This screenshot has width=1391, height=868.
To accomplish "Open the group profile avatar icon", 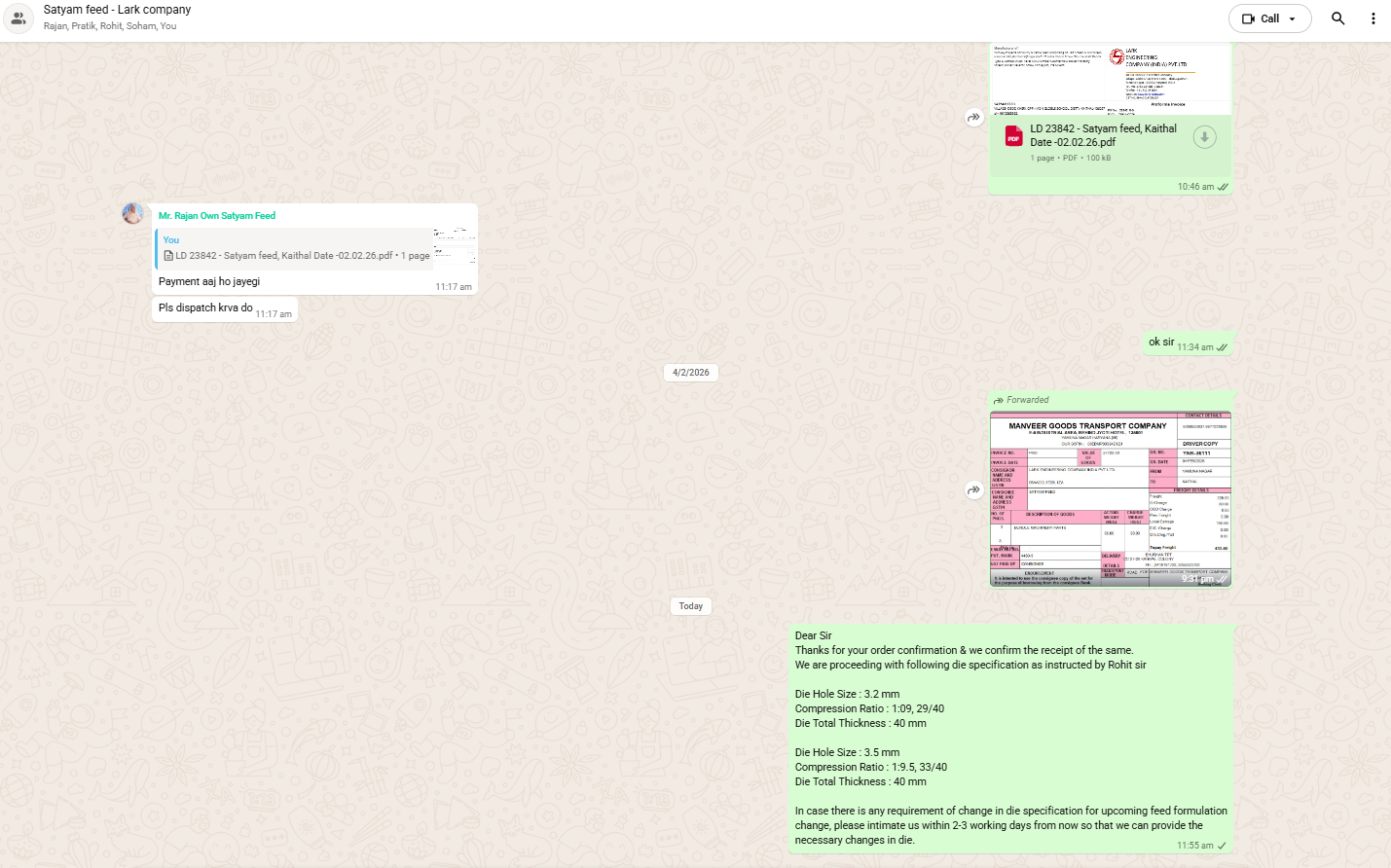I will pyautogui.click(x=18, y=18).
